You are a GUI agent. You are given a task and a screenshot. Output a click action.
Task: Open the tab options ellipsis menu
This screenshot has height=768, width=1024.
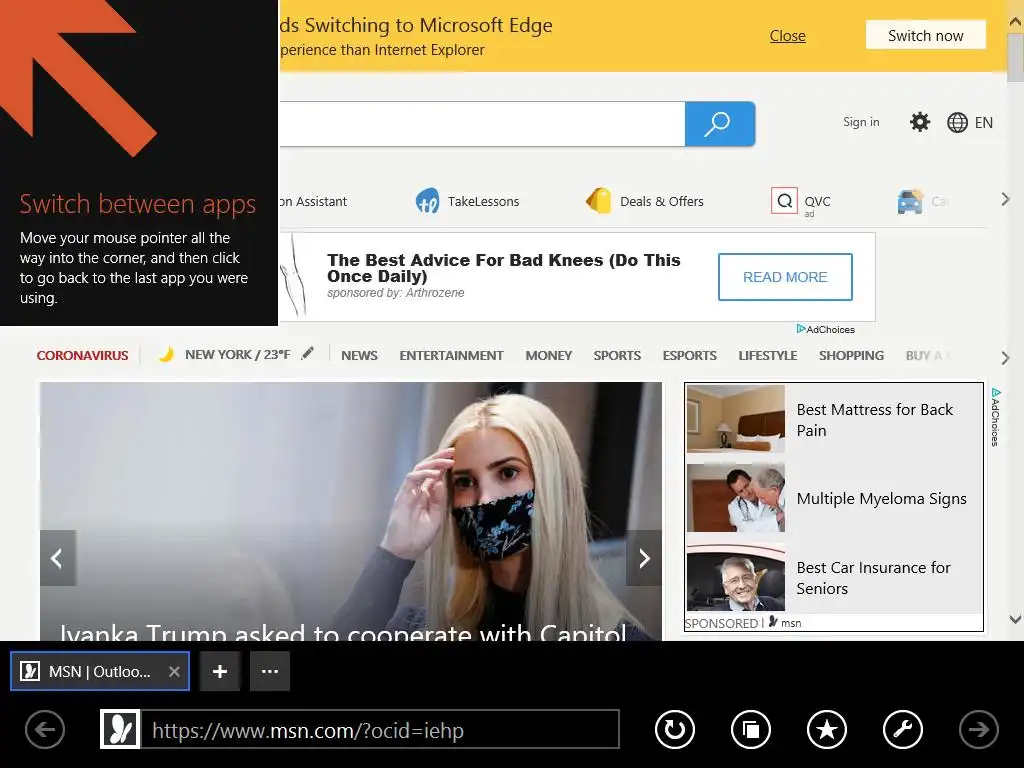point(270,671)
